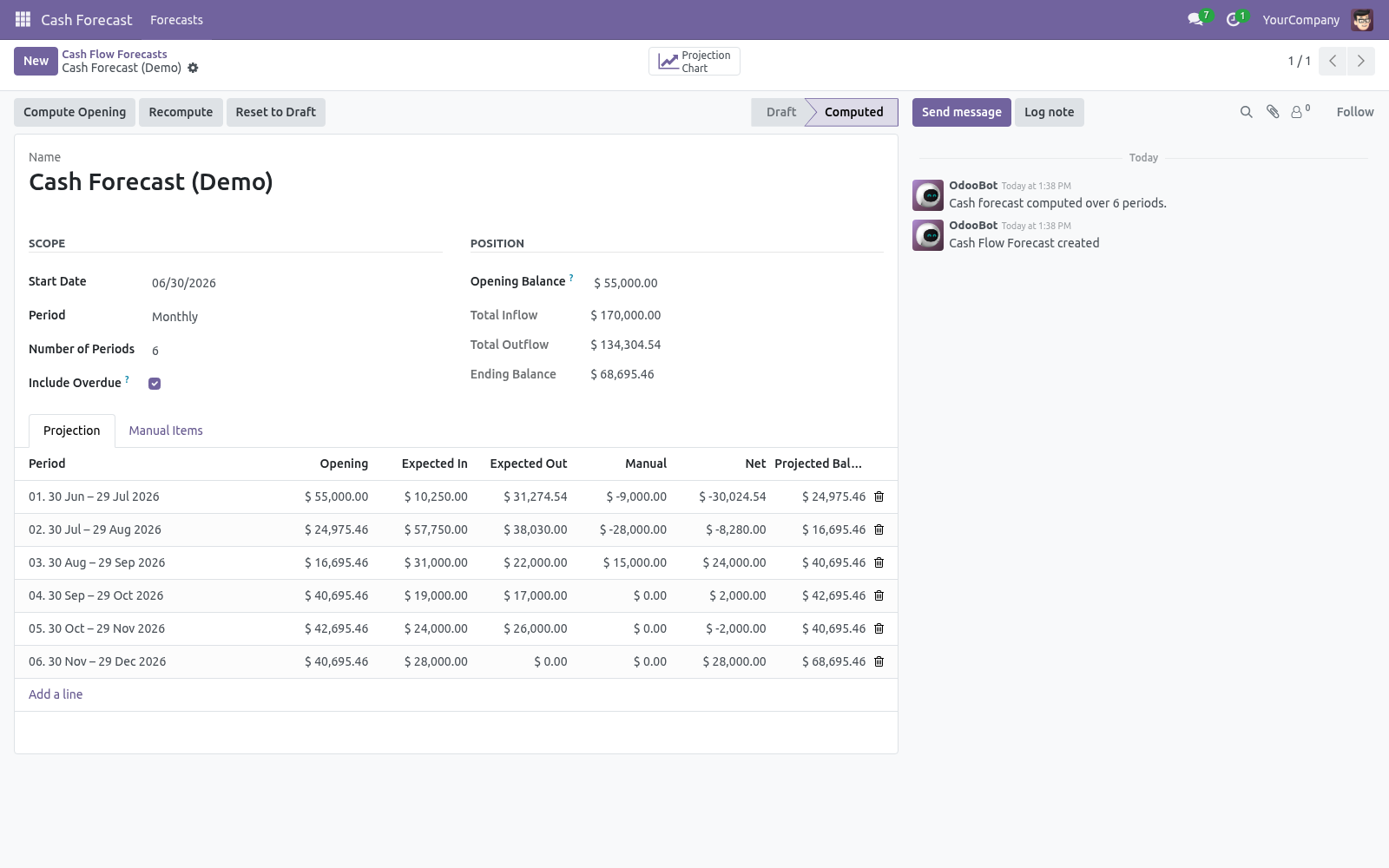Open Cash Flow Forecasts breadcrumb link
This screenshot has width=1389, height=868.
tap(115, 54)
